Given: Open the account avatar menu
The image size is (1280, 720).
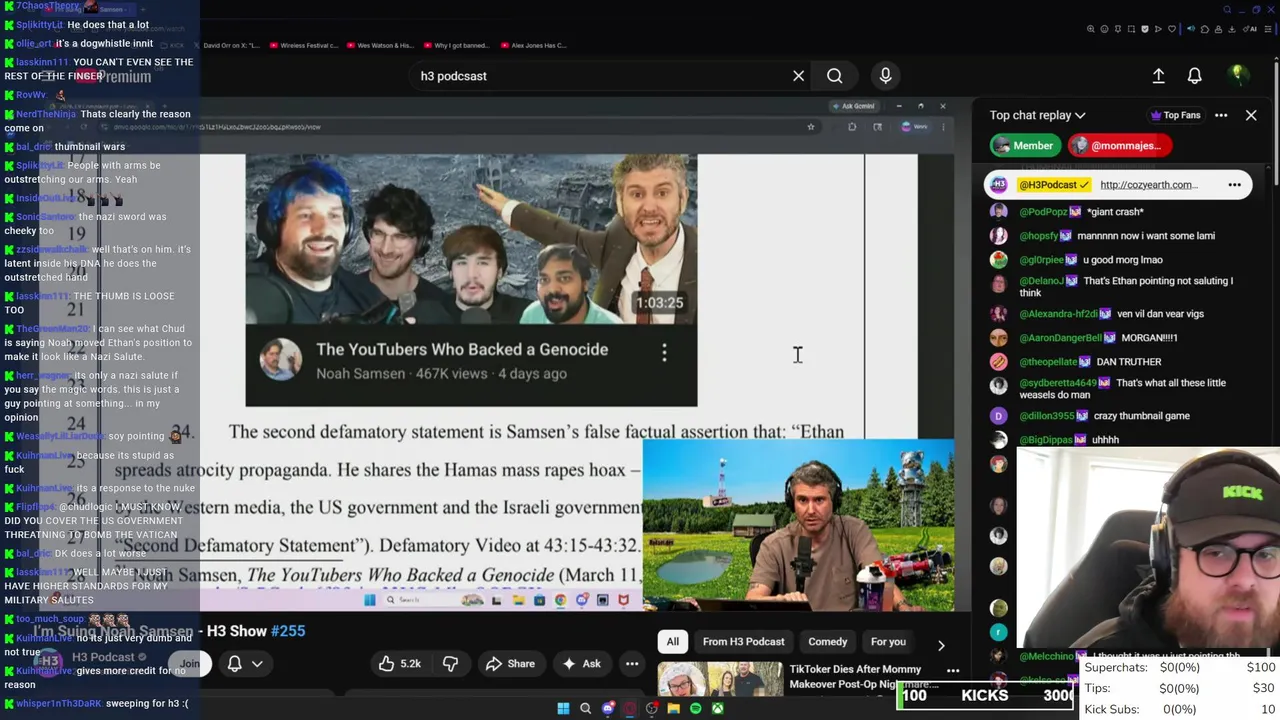Looking at the screenshot, I should [x=1237, y=75].
